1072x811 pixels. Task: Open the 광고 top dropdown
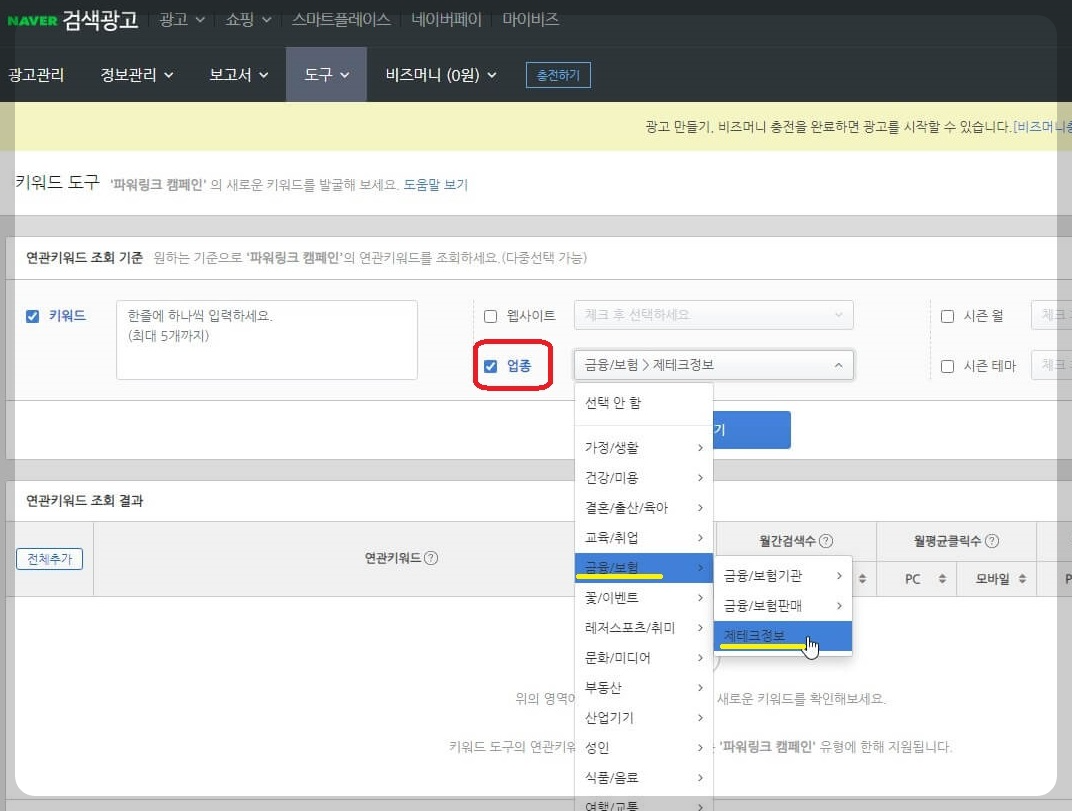(x=182, y=19)
